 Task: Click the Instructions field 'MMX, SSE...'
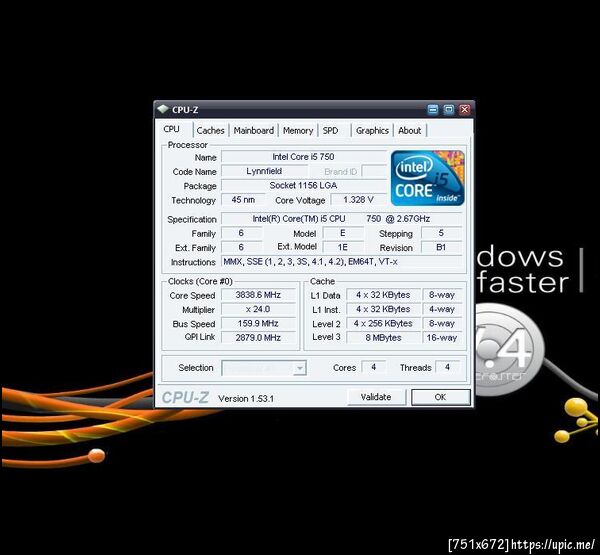(x=342, y=262)
